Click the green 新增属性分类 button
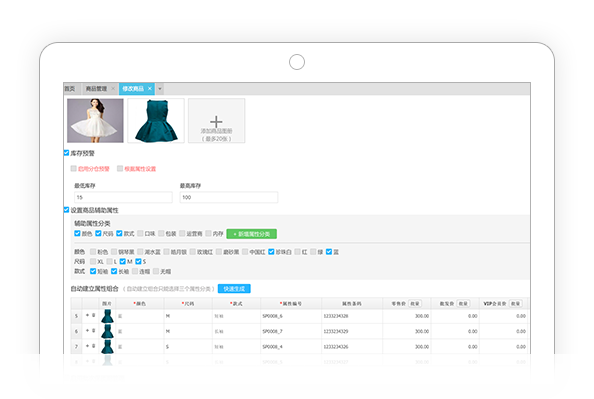The width and height of the screenshot is (594, 399). pyautogui.click(x=252, y=234)
